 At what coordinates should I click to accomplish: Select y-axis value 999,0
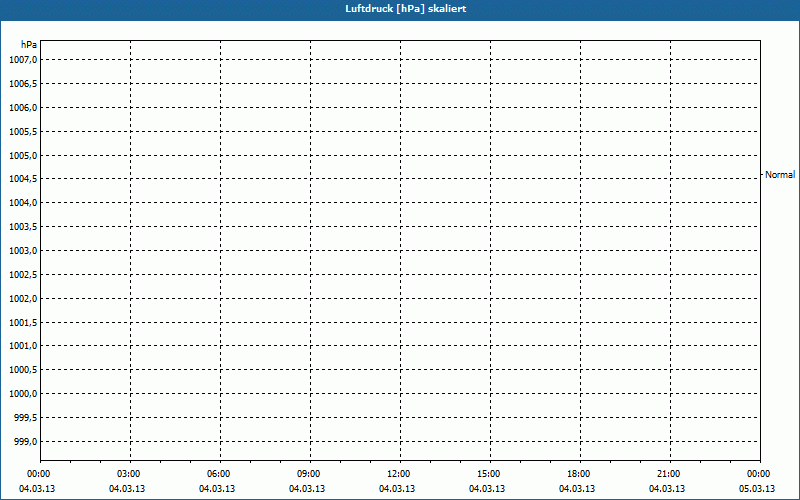(x=26, y=441)
